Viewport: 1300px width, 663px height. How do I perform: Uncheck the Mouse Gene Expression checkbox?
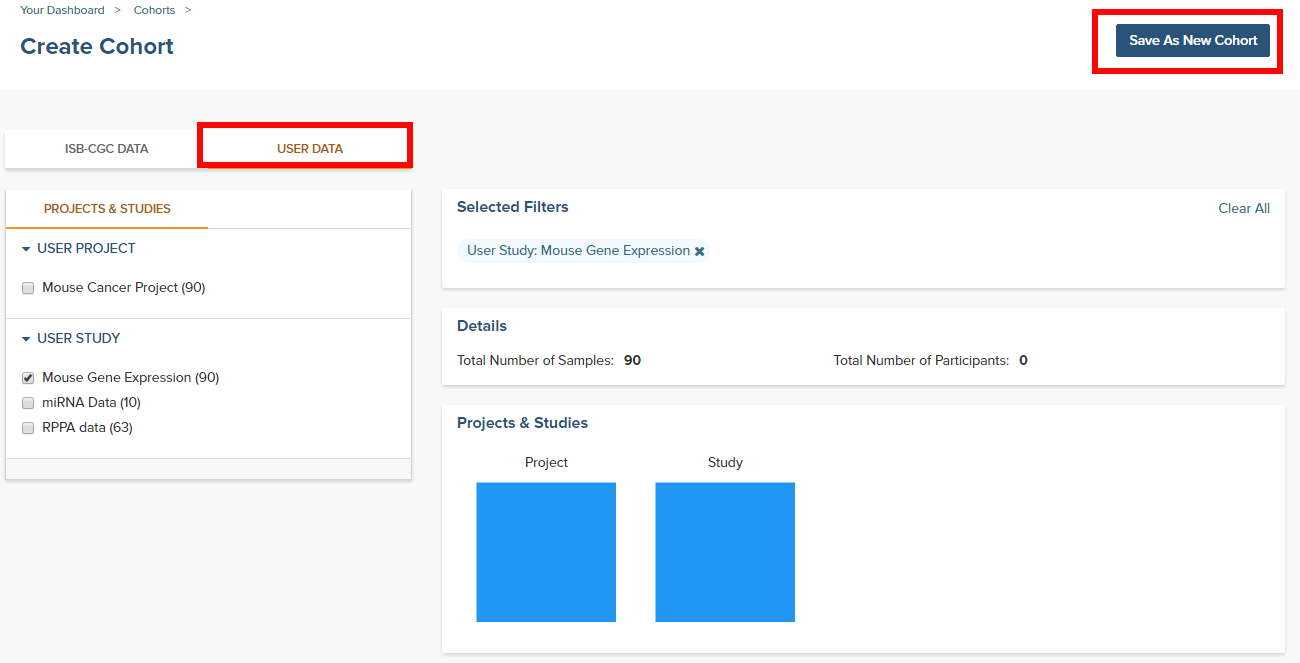click(x=28, y=378)
